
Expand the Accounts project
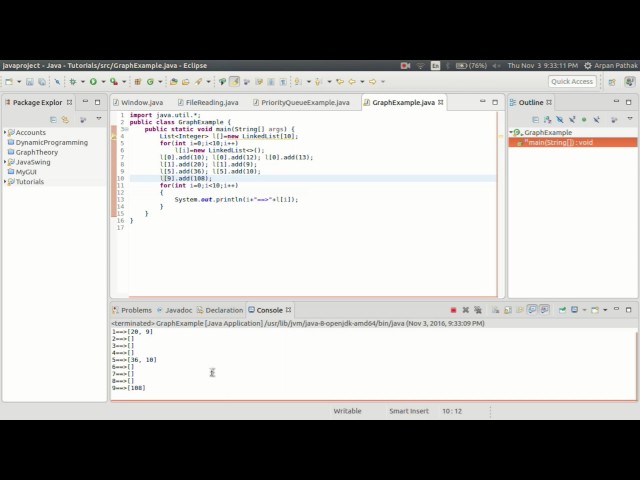(x=5, y=132)
